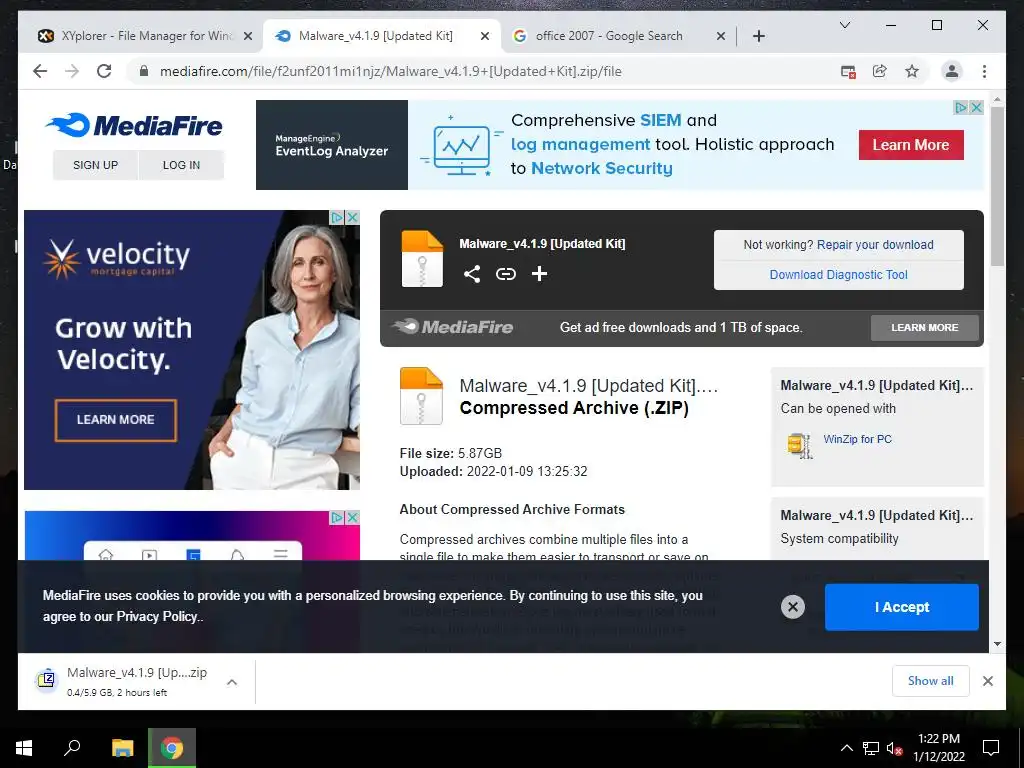Bookmark page with star icon
The height and width of the screenshot is (768, 1024).
point(912,71)
